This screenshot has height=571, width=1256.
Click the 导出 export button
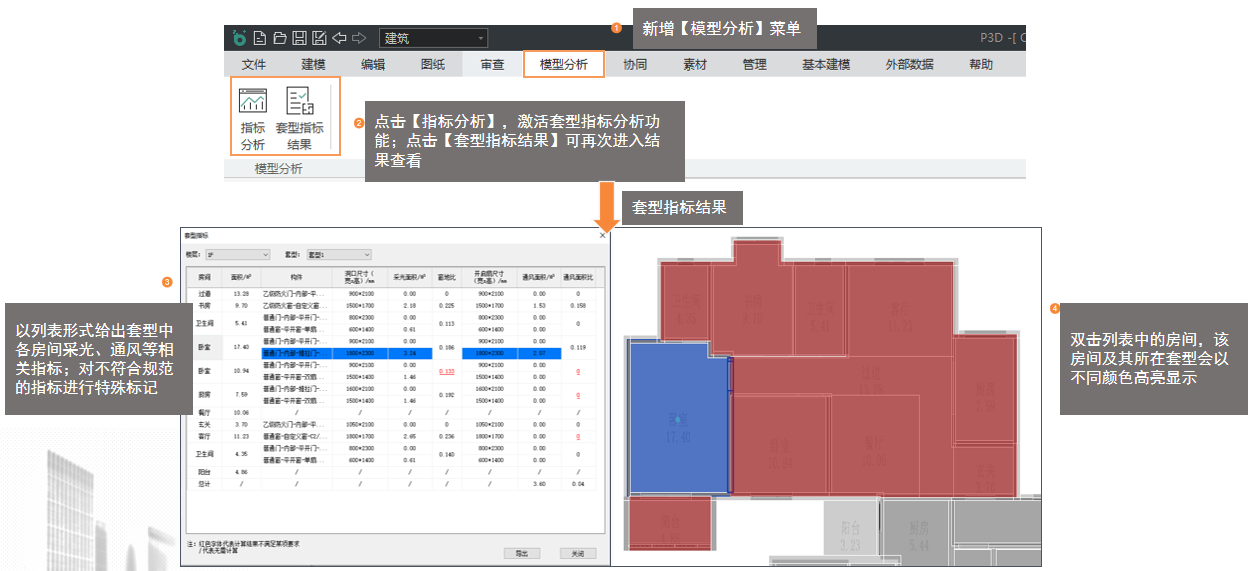pos(521,553)
